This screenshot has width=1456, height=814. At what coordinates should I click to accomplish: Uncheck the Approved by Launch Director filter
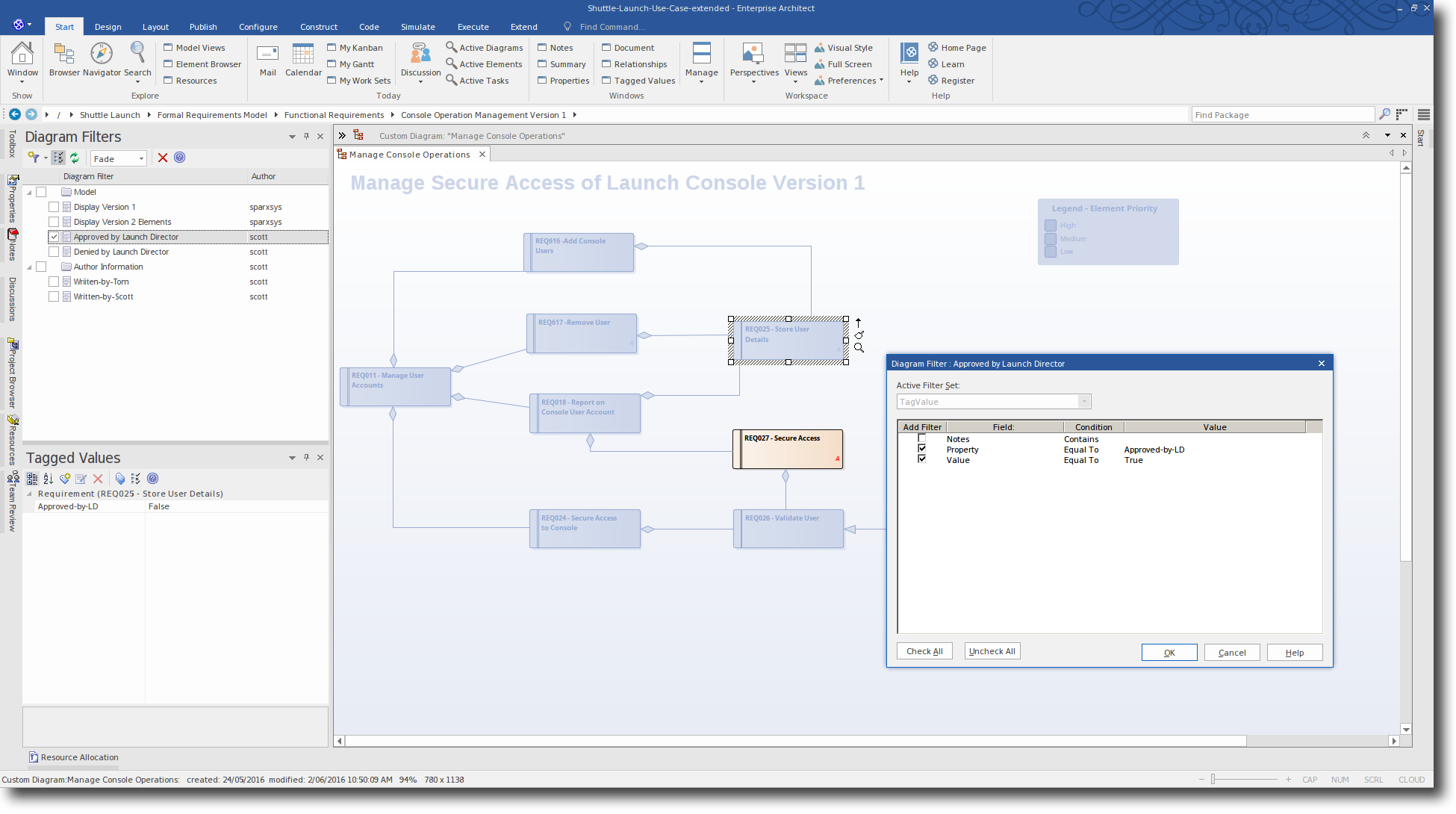(54, 237)
